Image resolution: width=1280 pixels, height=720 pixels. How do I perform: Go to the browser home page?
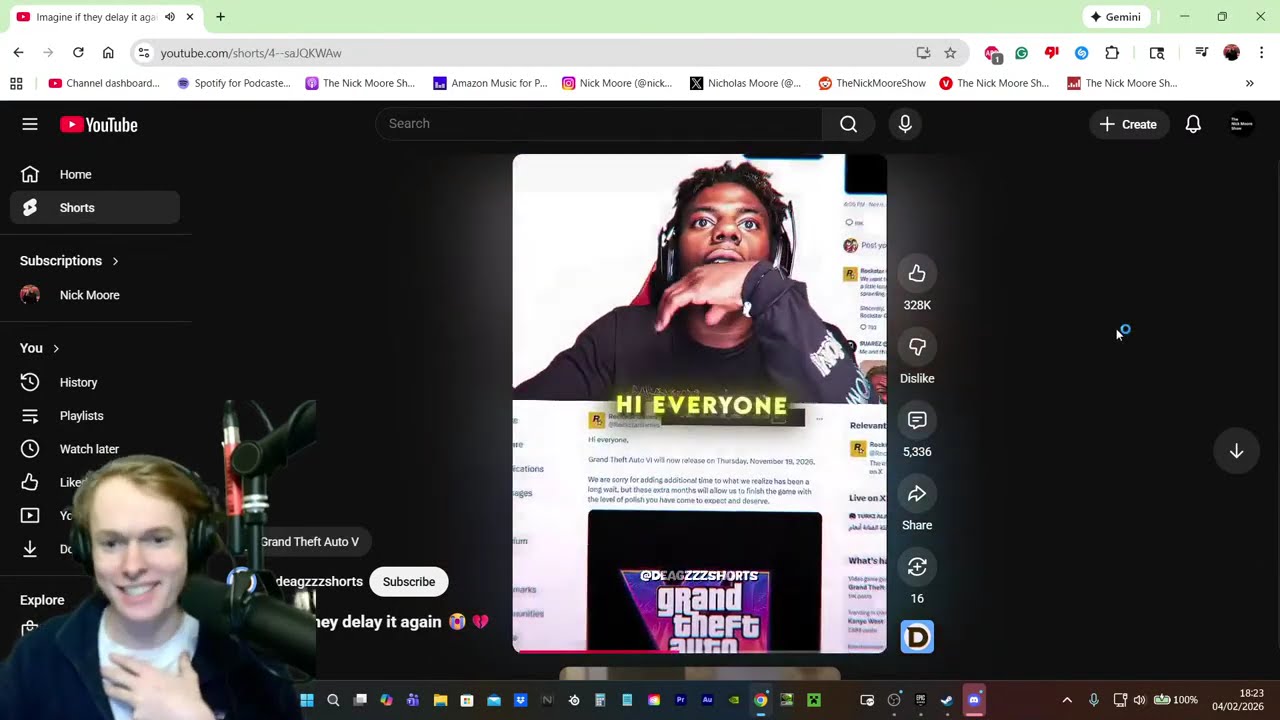108,53
